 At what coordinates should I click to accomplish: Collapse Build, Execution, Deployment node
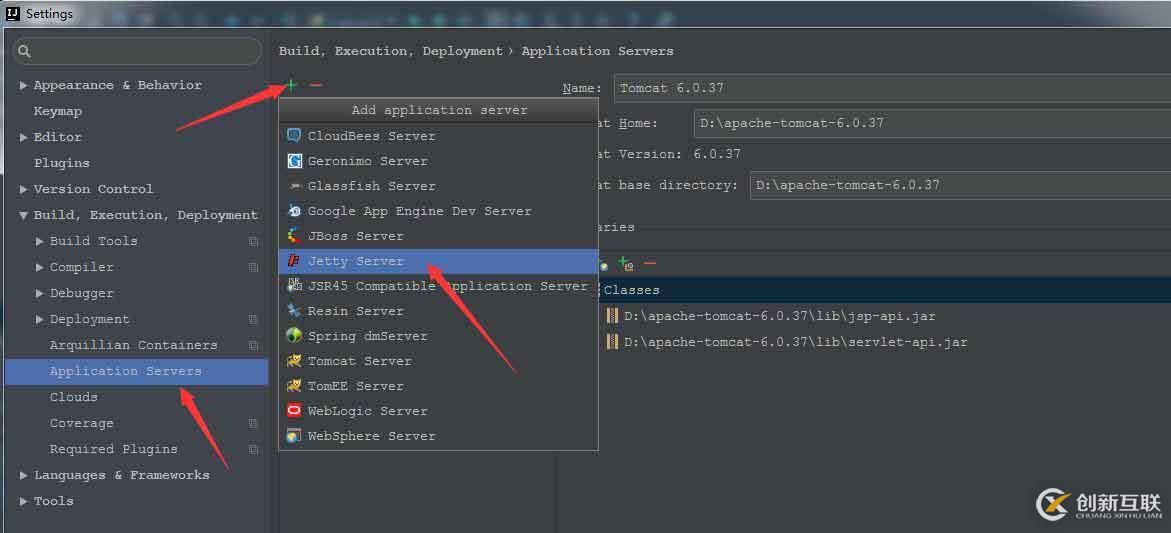[x=23, y=216]
